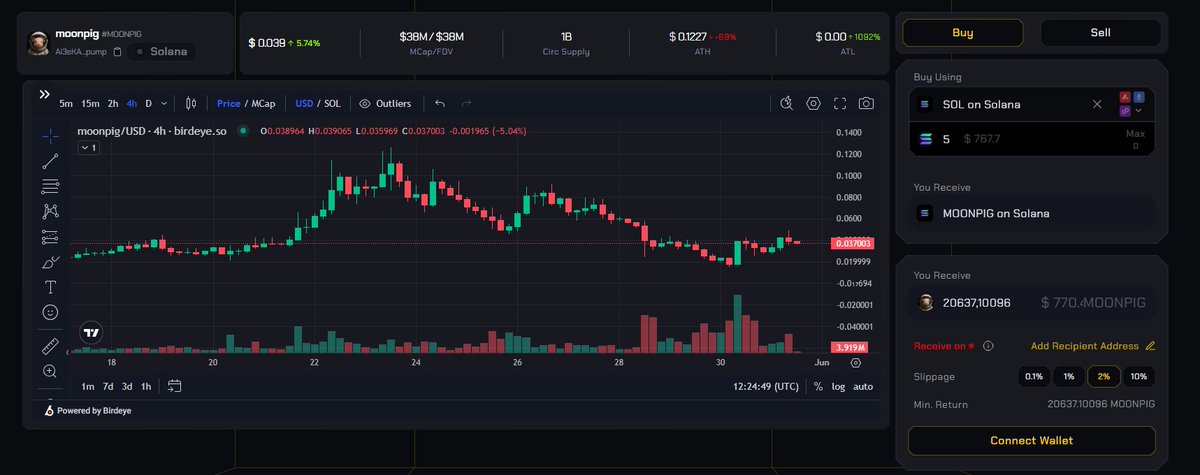The height and width of the screenshot is (475, 1200).
Task: Toggle percent scale on chart
Action: 818,386
